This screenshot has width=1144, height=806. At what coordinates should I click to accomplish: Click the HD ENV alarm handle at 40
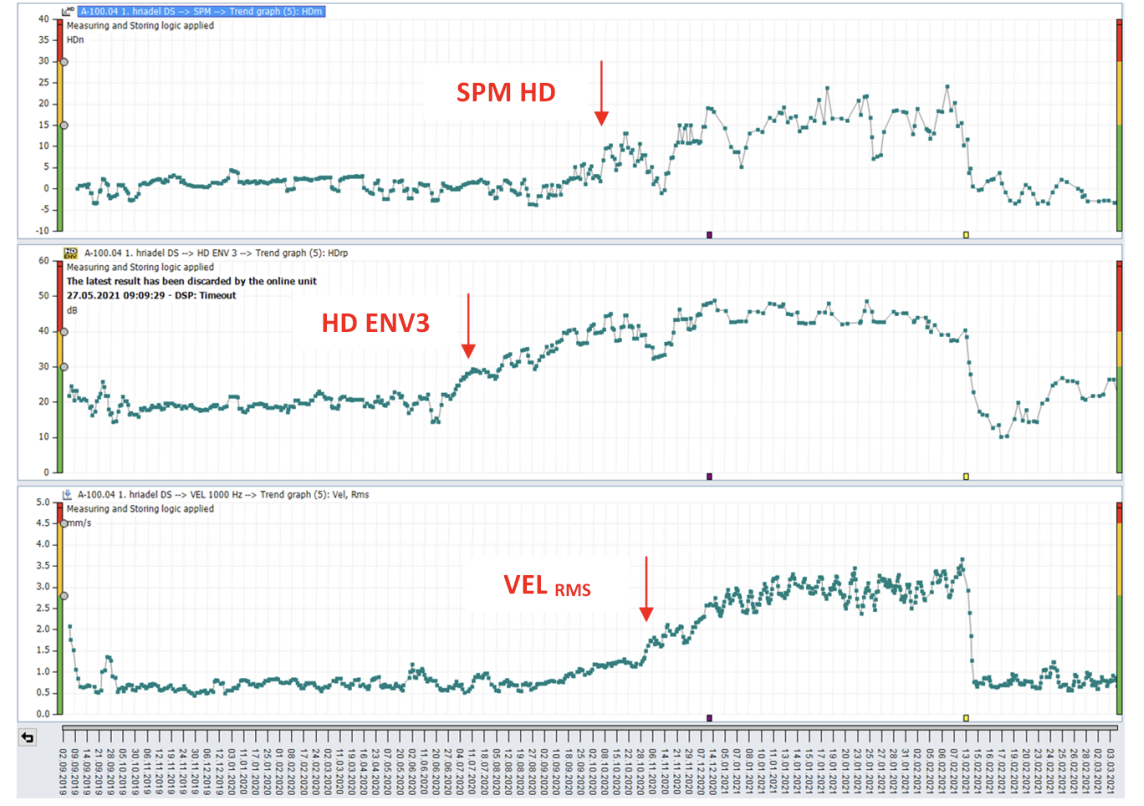(x=63, y=331)
